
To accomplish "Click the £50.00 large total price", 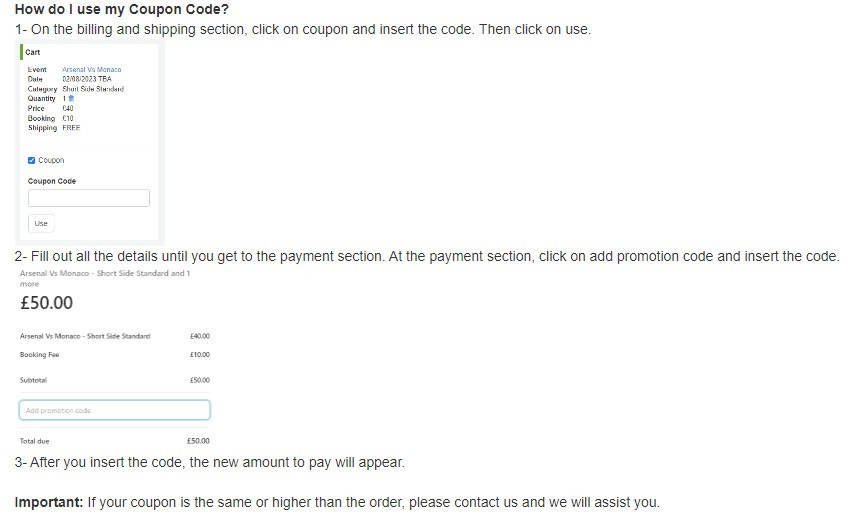I will [46, 303].
